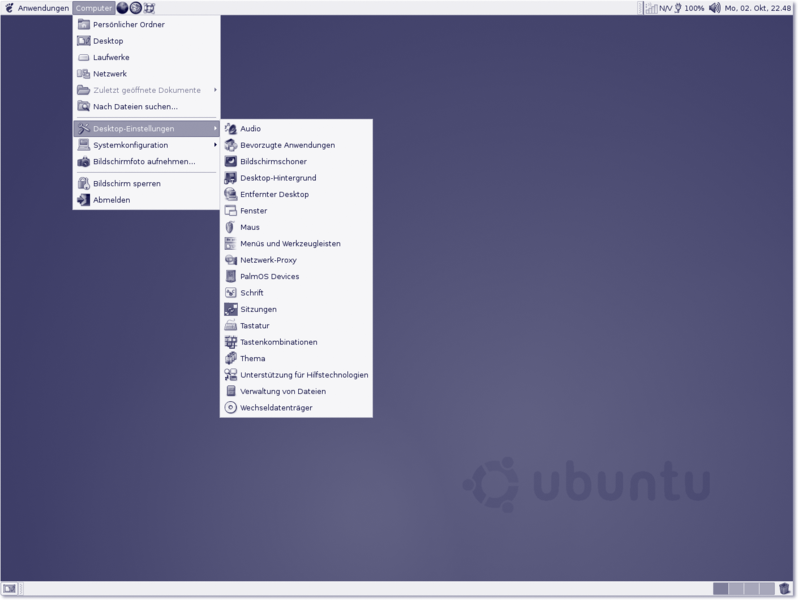Image resolution: width=798 pixels, height=600 pixels.
Task: Open Bildschirmschoner preferences
Action: pos(273,161)
